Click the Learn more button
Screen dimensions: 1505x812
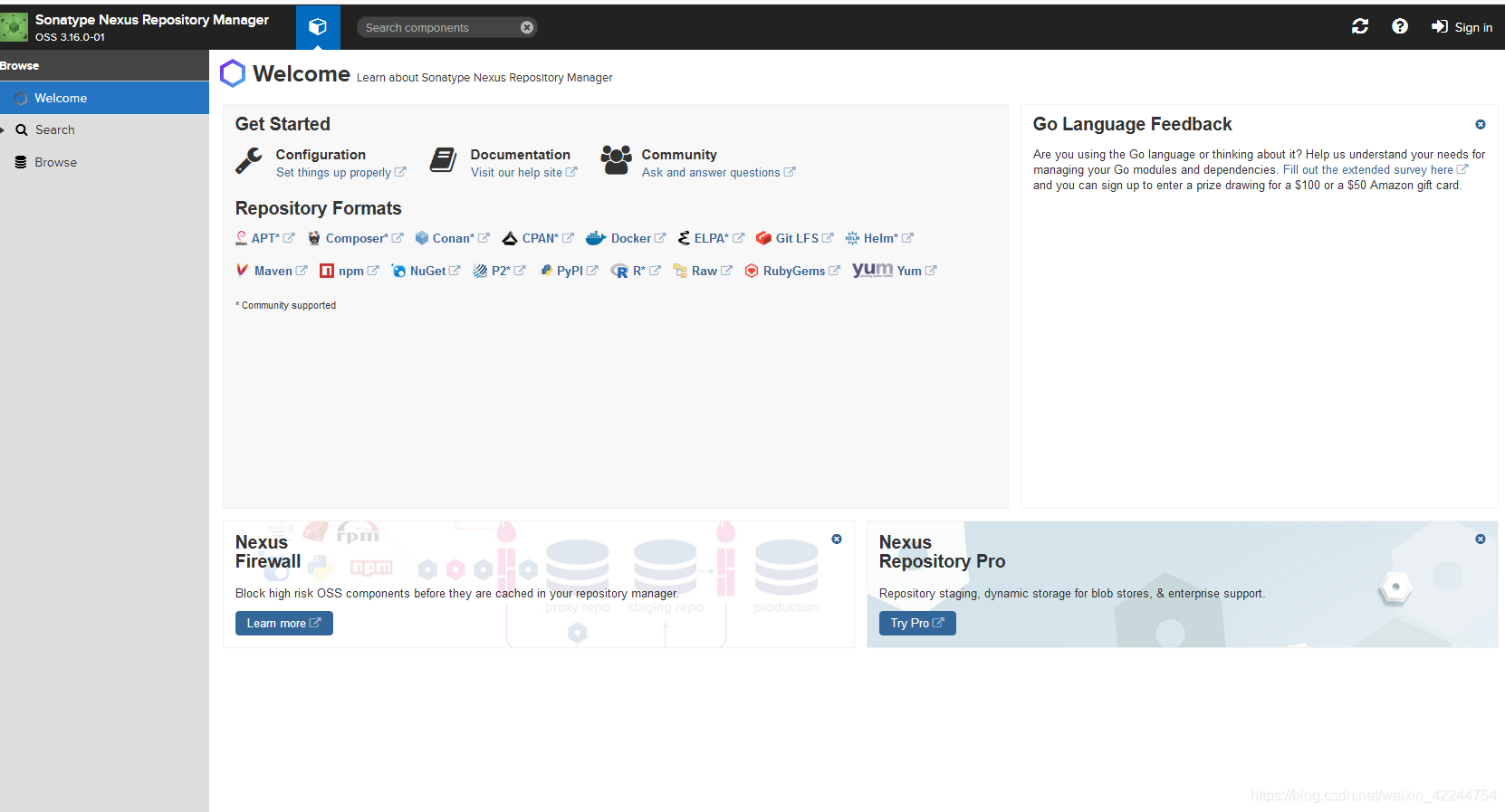tap(284, 623)
